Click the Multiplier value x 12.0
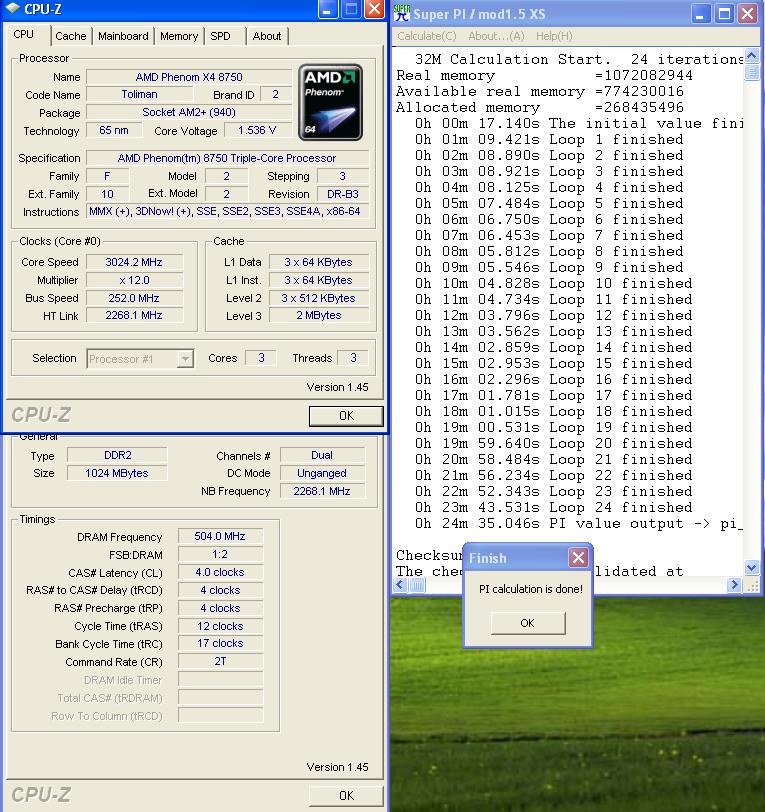 click(x=134, y=280)
